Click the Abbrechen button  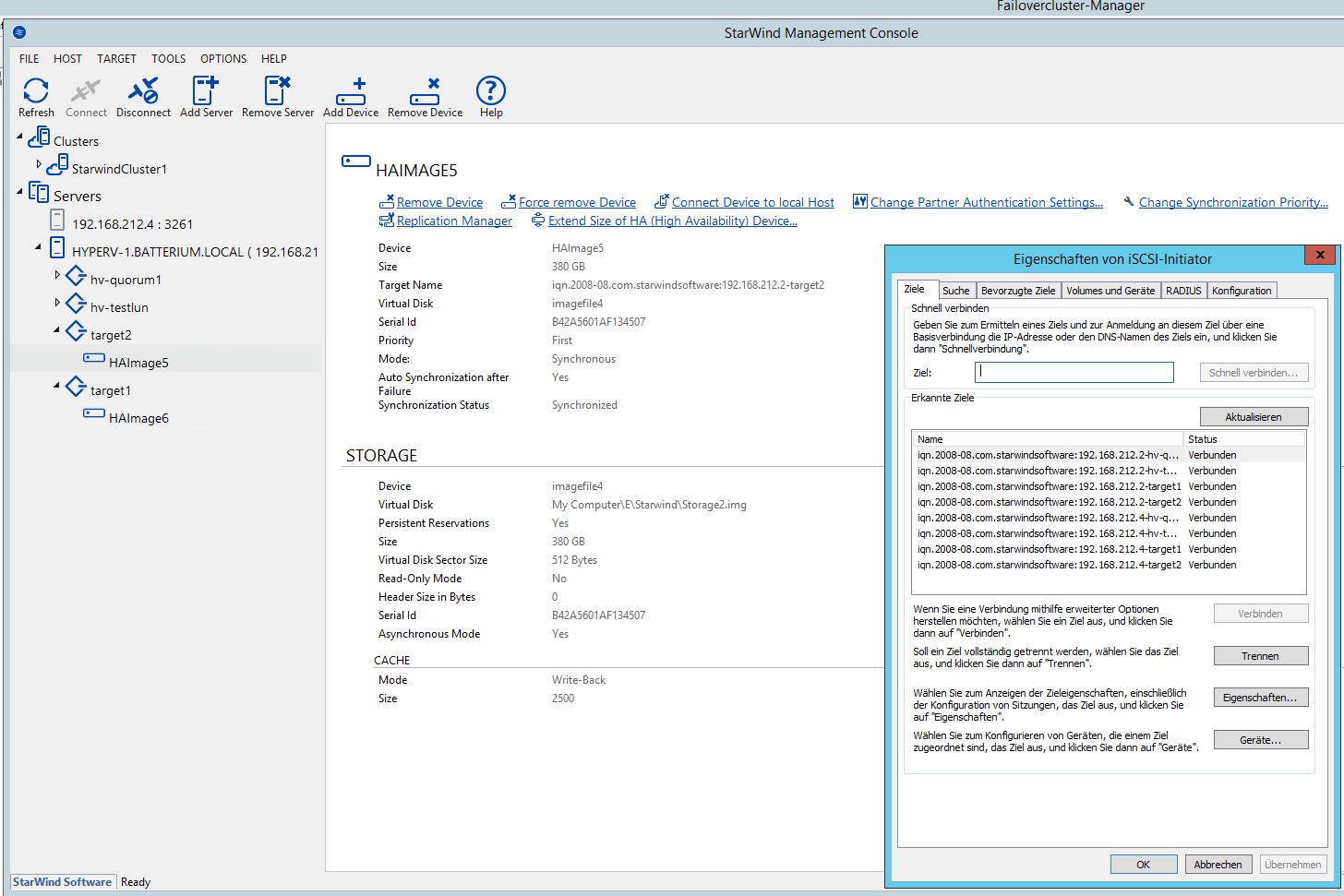point(1218,865)
